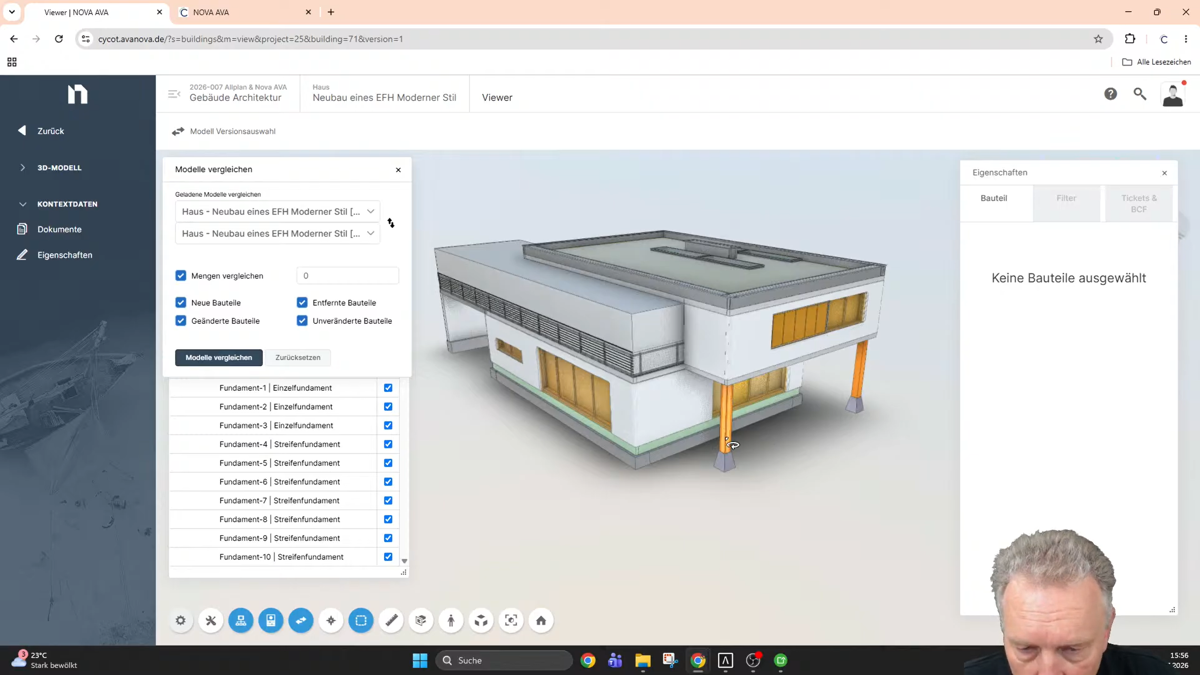
Task: Reset view with the home icon
Action: tap(541, 621)
